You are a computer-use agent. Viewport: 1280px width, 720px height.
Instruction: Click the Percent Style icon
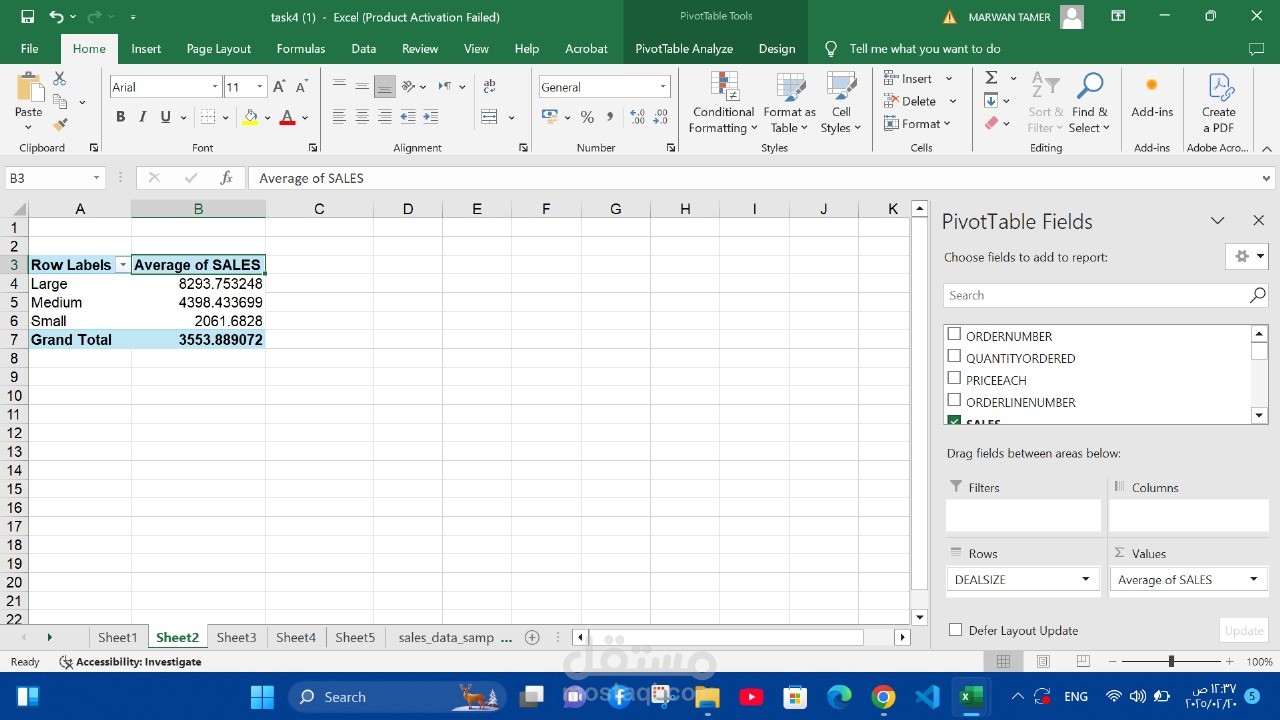click(x=587, y=117)
